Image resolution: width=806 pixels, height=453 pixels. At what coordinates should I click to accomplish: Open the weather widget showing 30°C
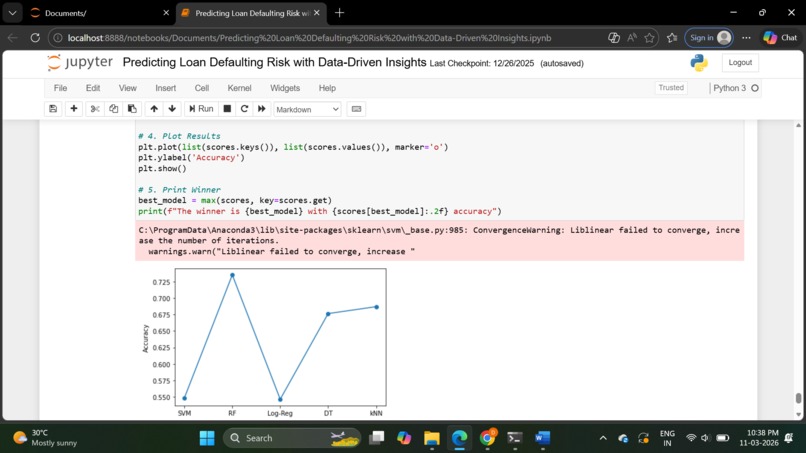pos(46,438)
